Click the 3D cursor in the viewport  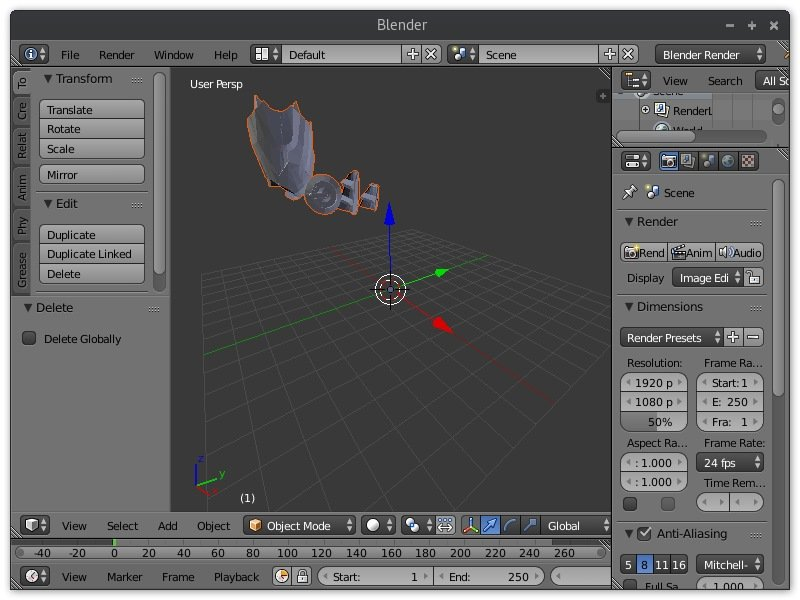[390, 289]
